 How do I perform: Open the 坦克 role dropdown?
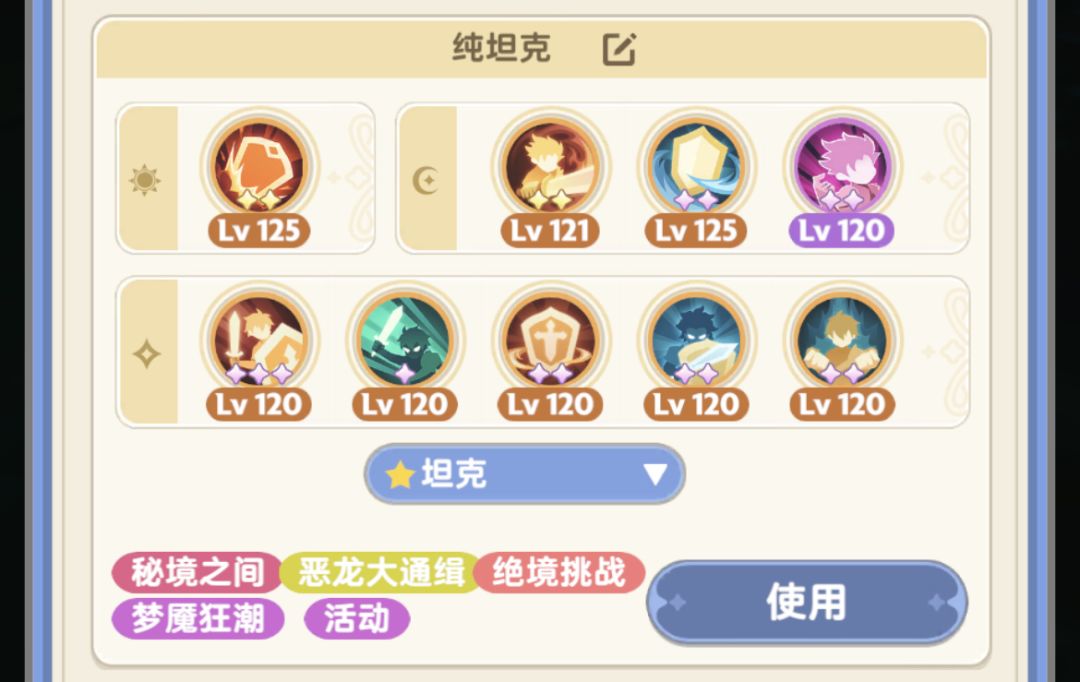525,474
